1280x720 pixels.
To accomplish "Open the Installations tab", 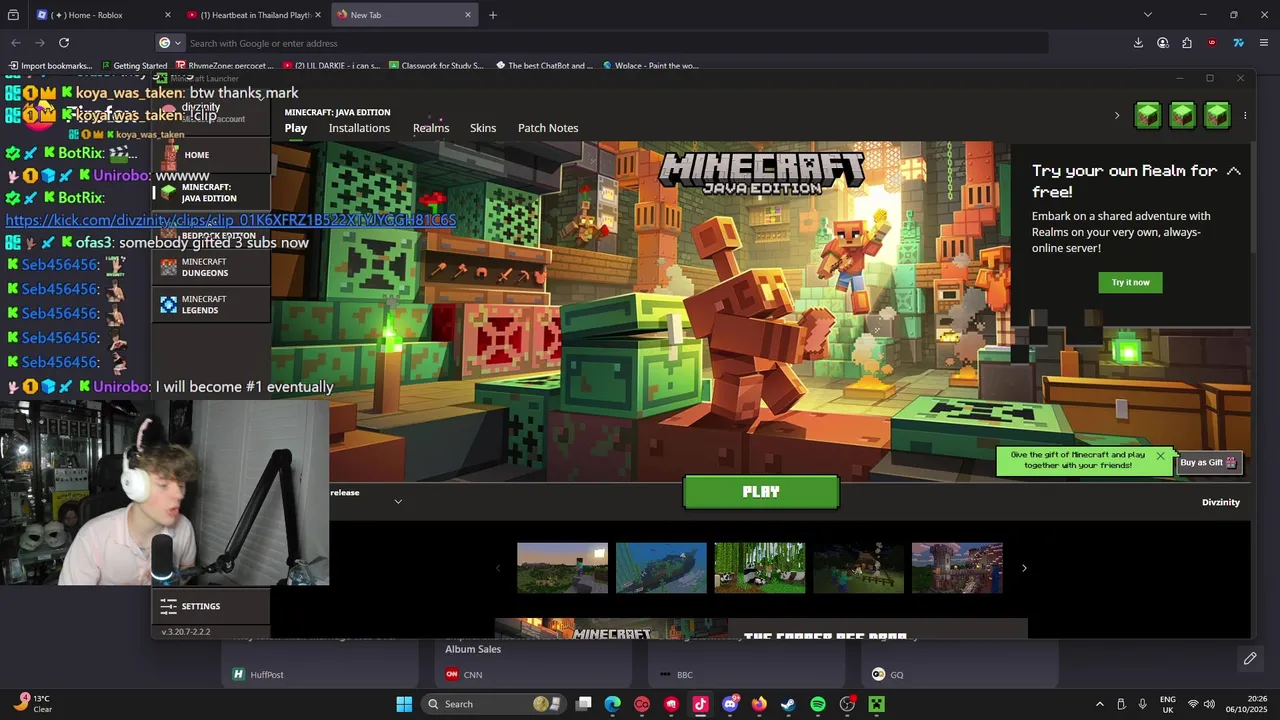I will [359, 128].
